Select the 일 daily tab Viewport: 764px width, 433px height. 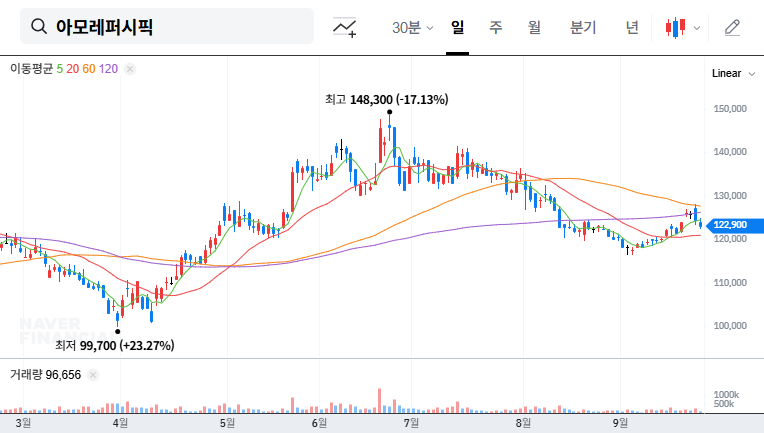(x=457, y=27)
